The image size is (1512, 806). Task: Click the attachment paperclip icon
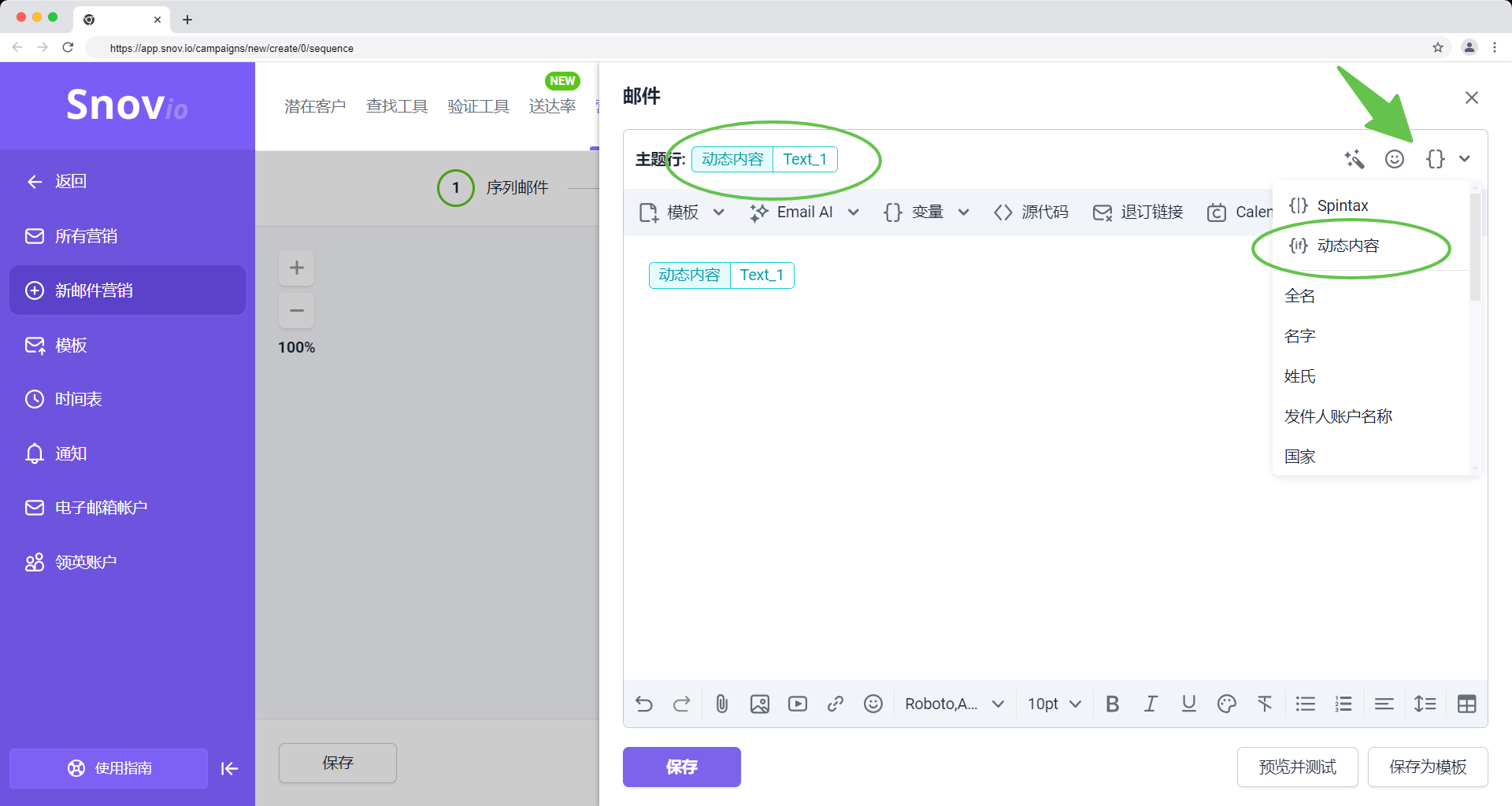pos(721,704)
